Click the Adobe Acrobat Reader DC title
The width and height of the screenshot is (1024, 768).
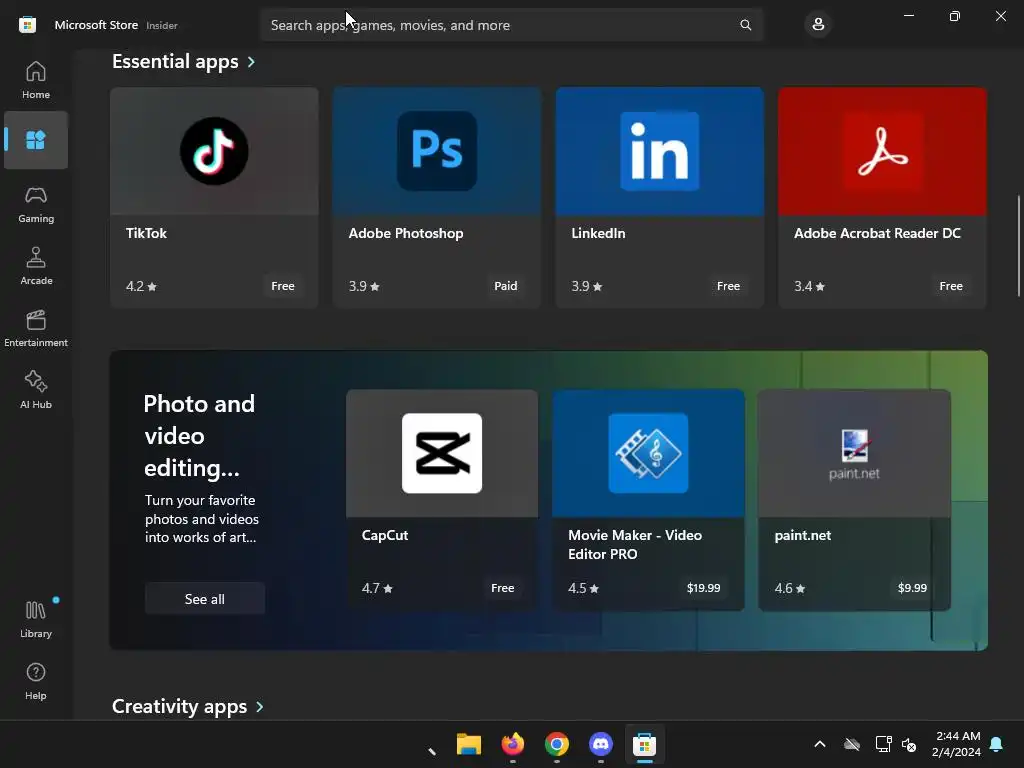(x=877, y=233)
